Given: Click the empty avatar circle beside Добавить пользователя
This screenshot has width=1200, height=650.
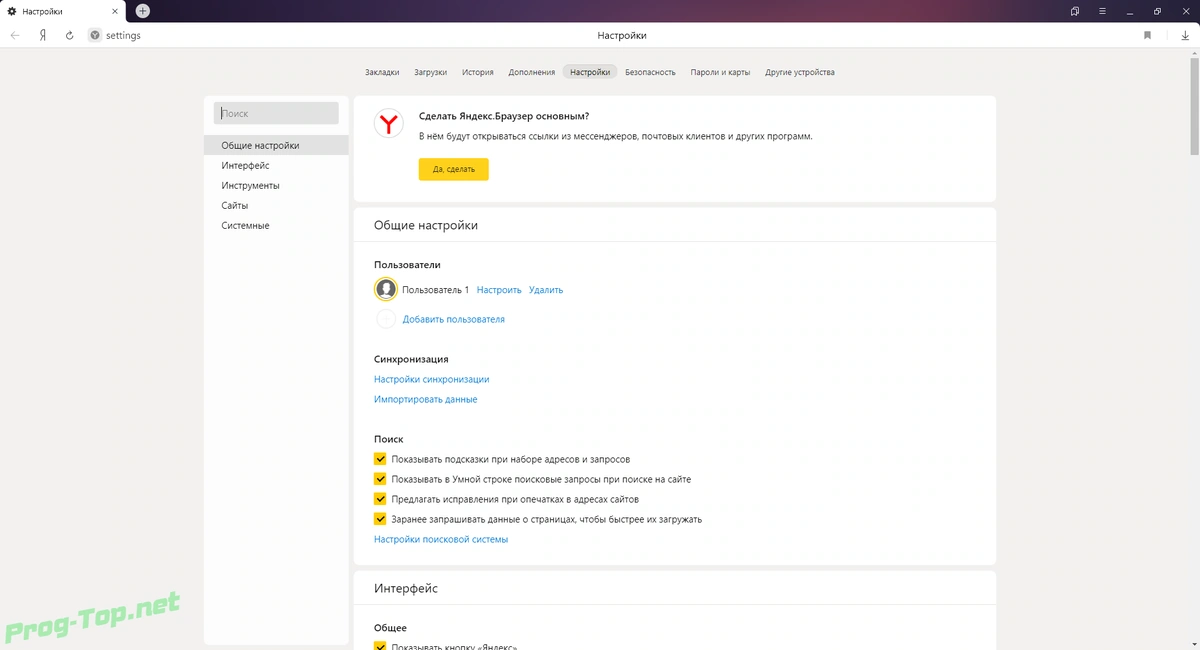Looking at the screenshot, I should click(386, 319).
